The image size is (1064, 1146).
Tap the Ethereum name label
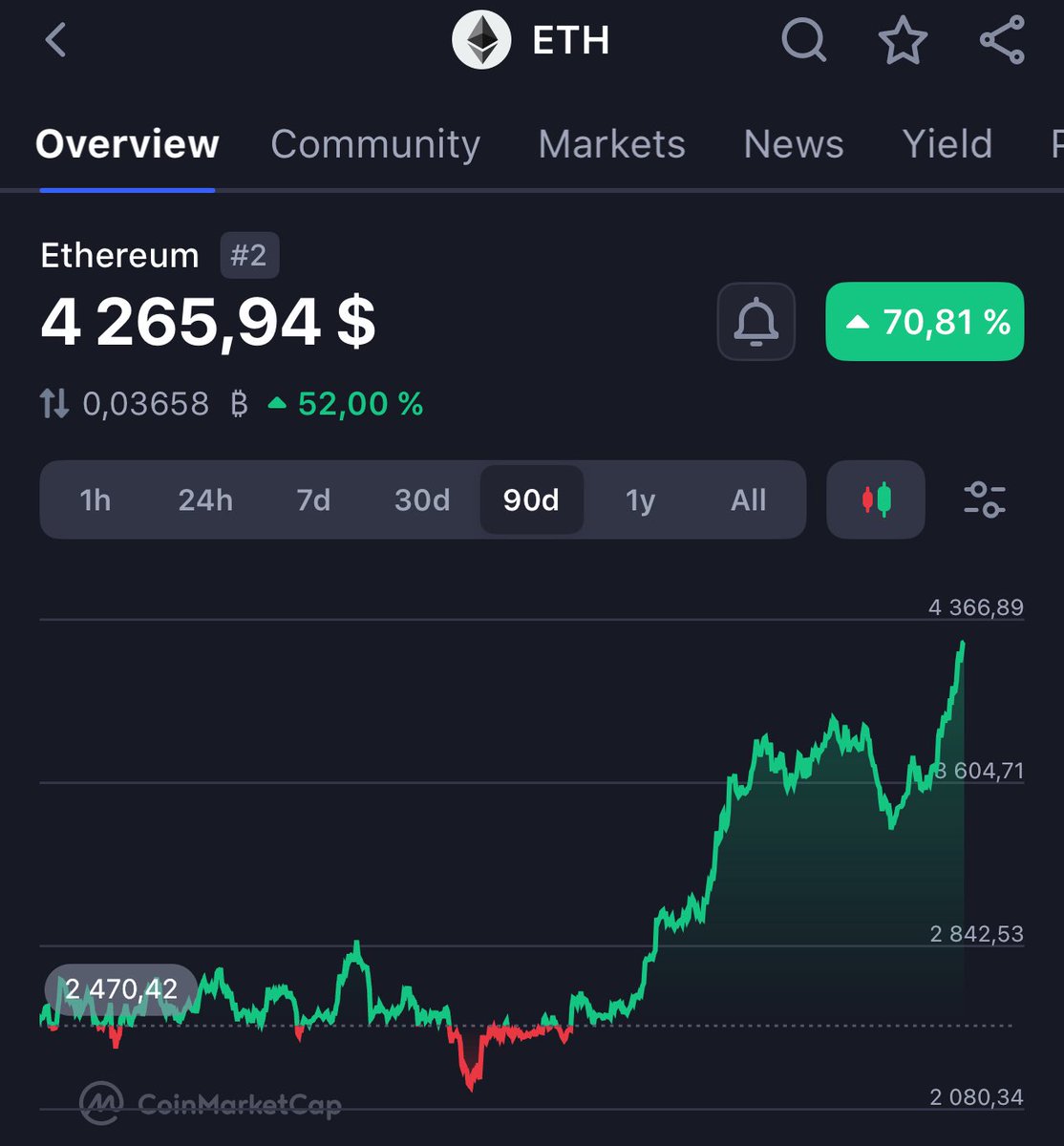pyautogui.click(x=119, y=256)
